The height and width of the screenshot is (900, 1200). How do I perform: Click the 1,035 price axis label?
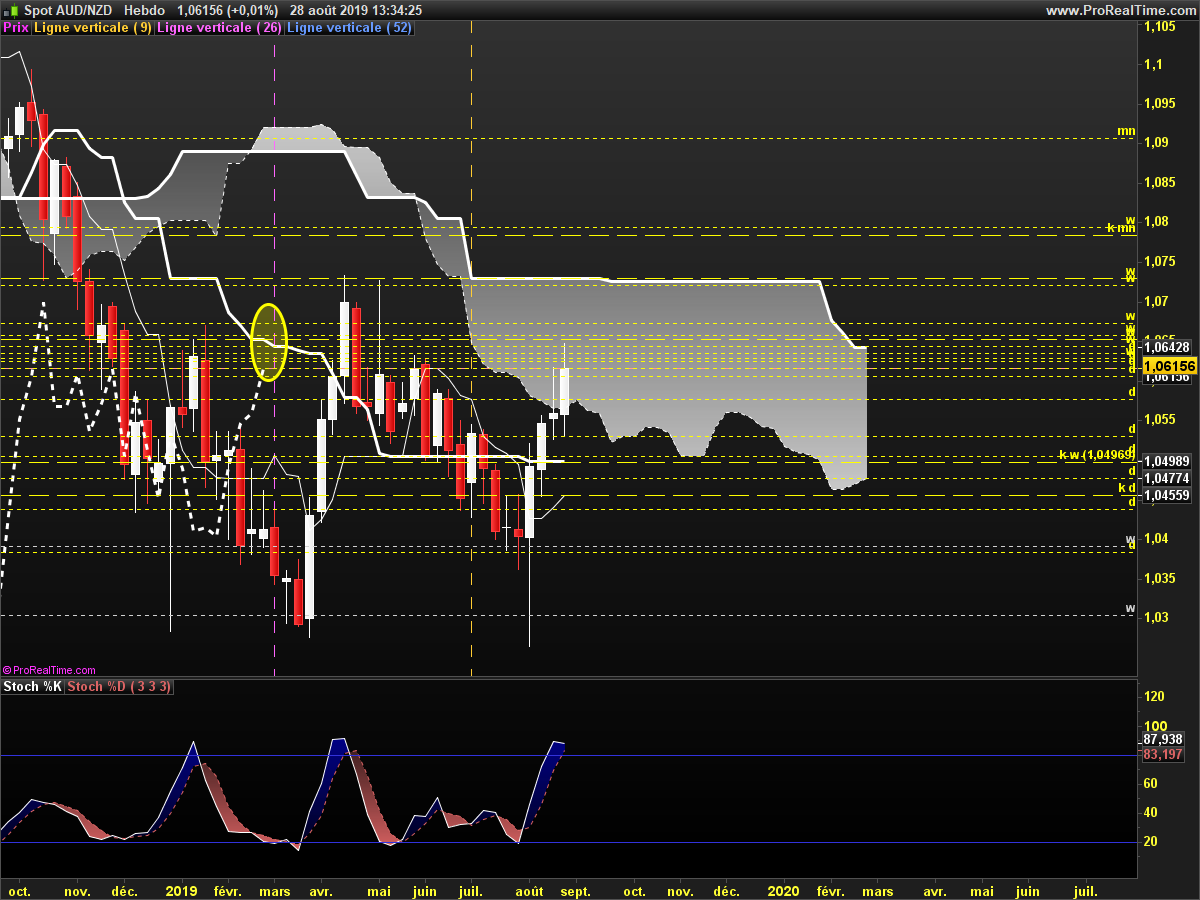point(1160,578)
